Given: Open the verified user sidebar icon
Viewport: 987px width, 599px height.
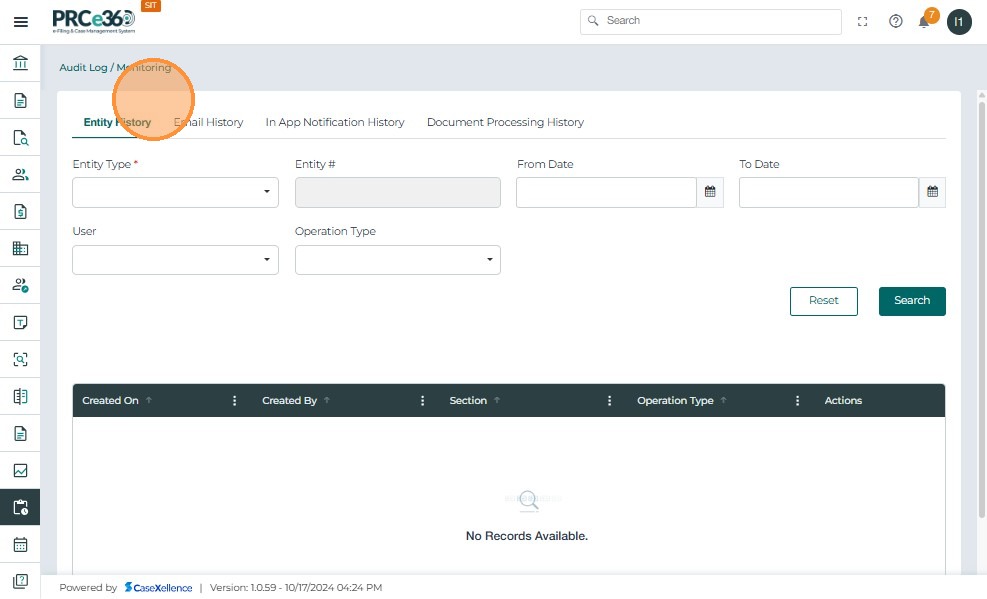Looking at the screenshot, I should pos(20,286).
